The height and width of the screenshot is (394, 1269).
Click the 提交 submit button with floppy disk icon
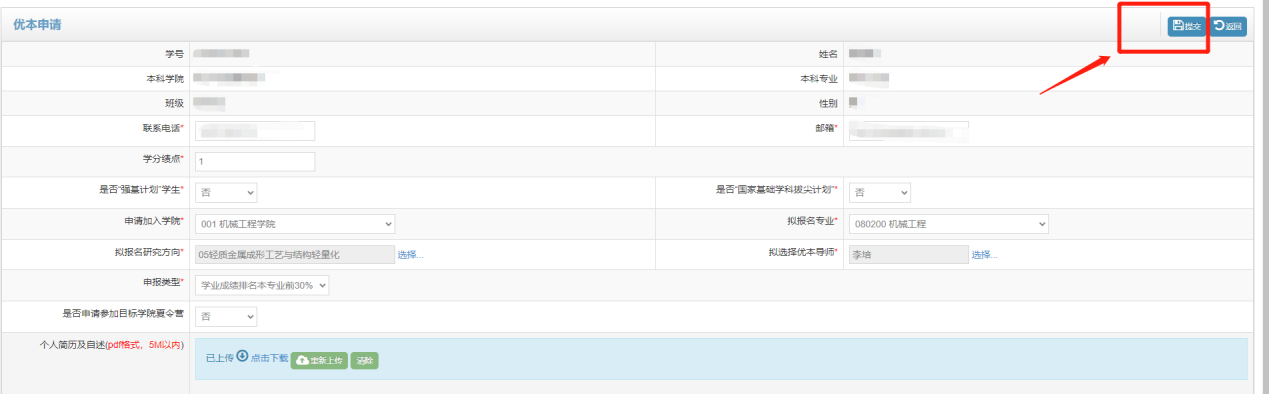(1186, 27)
